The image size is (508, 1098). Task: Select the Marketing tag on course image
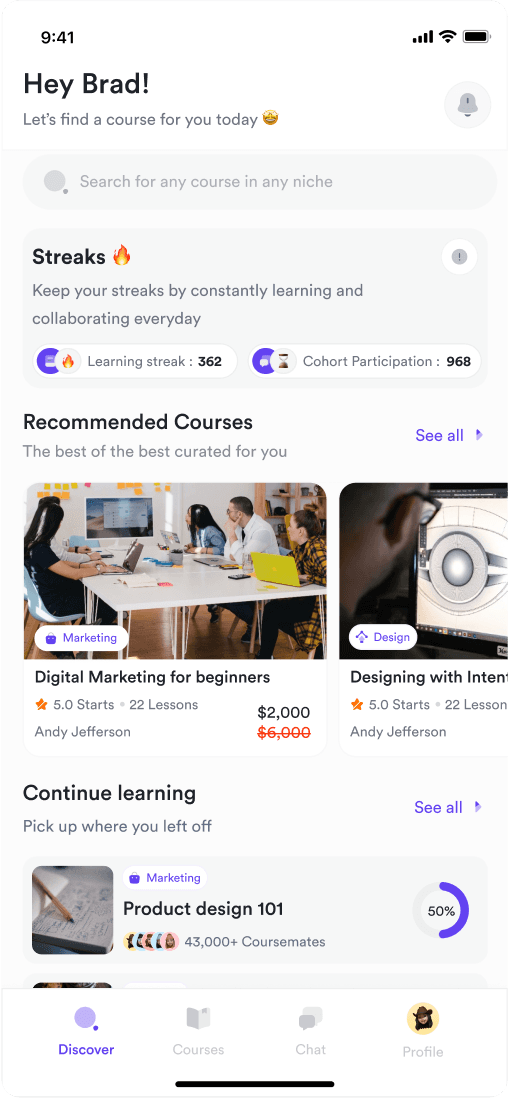click(81, 638)
